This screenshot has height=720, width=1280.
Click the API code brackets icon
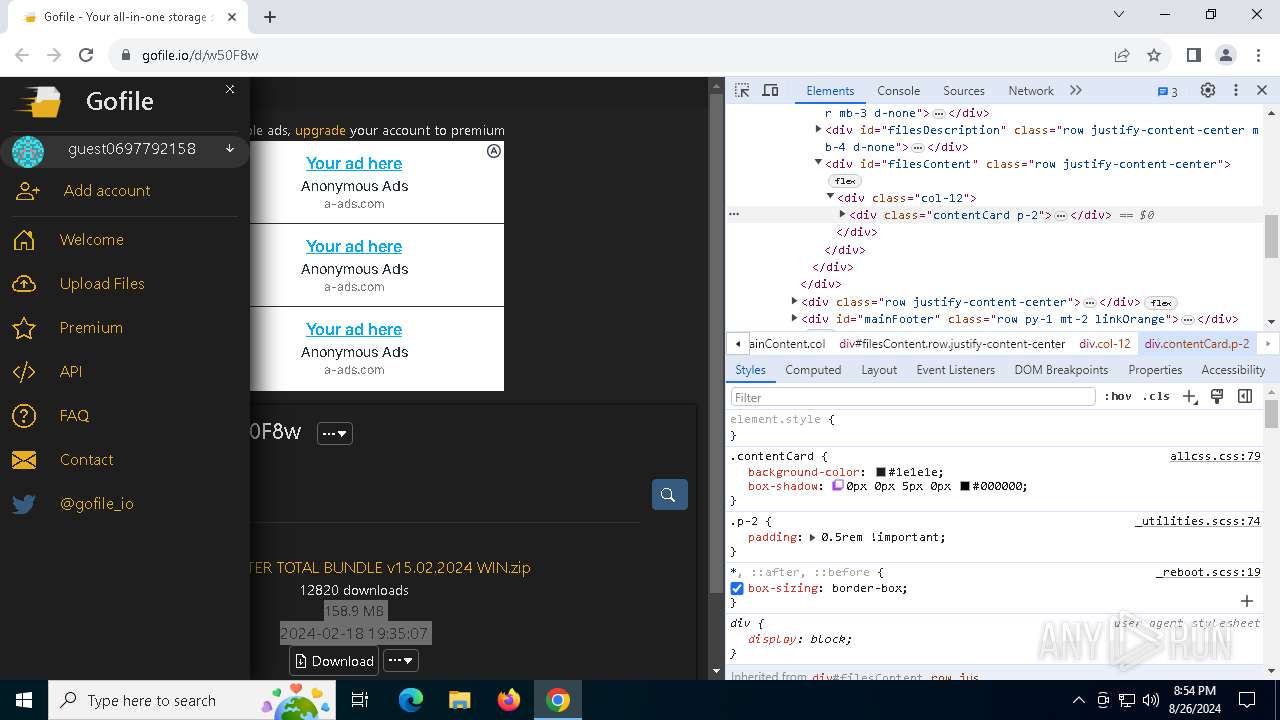click(24, 372)
